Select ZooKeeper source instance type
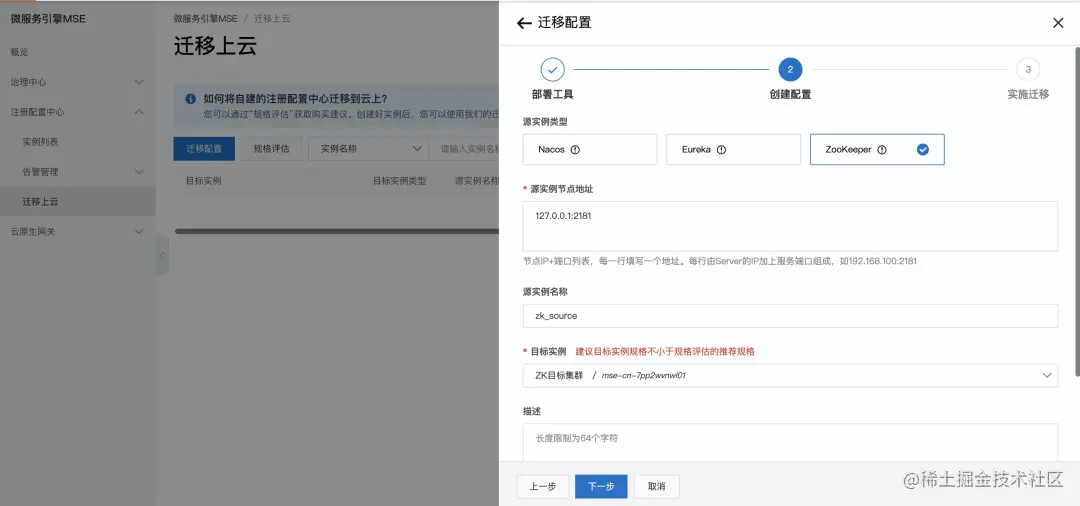1080x506 pixels. [877, 149]
